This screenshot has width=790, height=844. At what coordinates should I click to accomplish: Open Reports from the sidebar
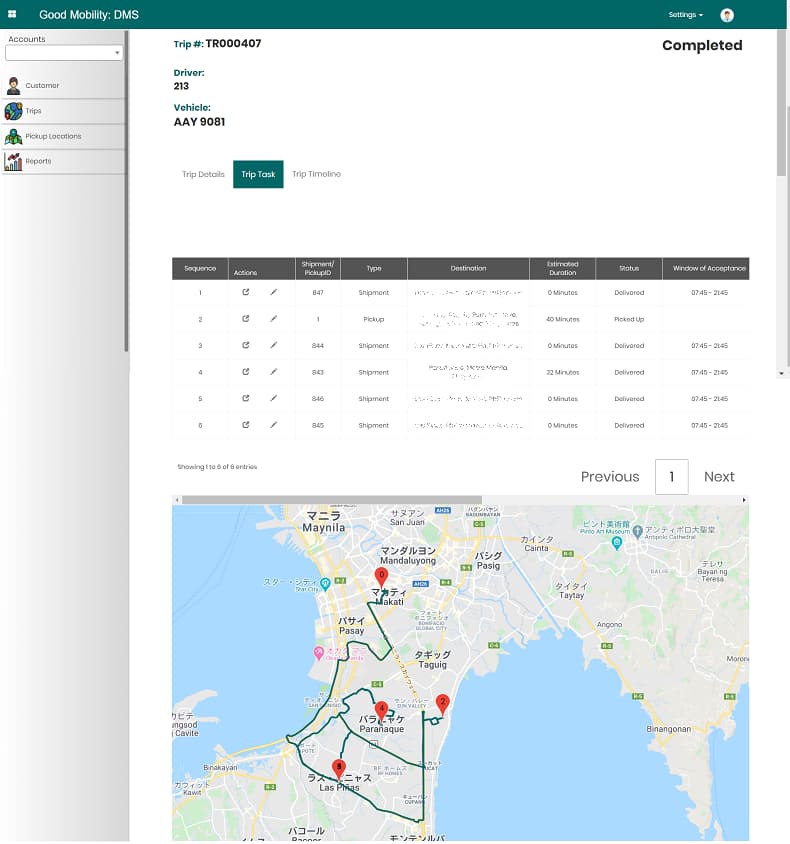(x=38, y=161)
